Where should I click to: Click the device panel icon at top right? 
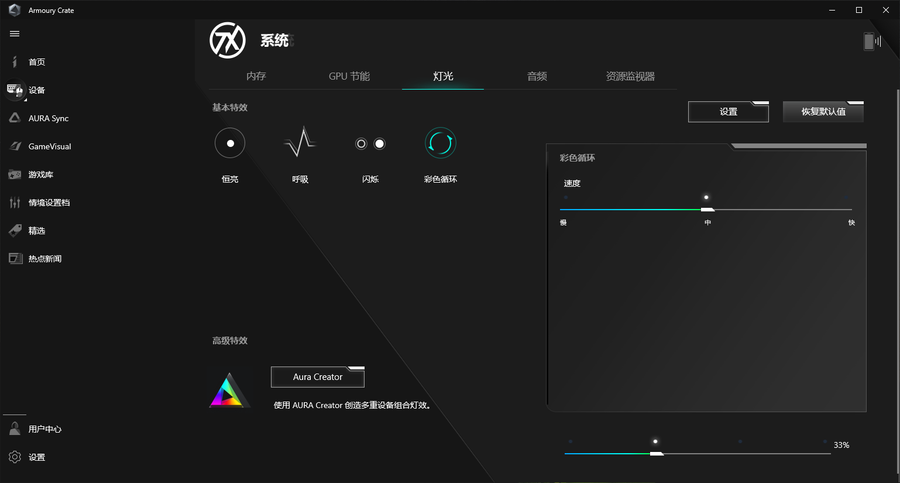[872, 41]
